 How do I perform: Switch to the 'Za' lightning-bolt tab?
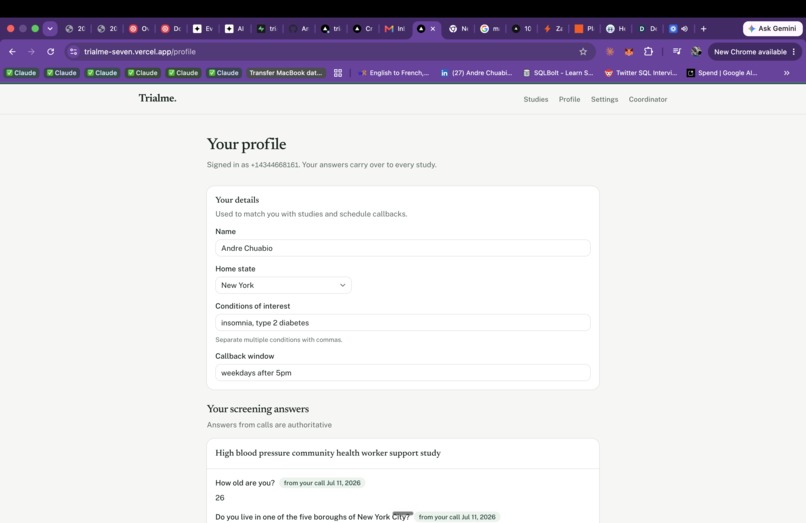pyautogui.click(x=553, y=29)
